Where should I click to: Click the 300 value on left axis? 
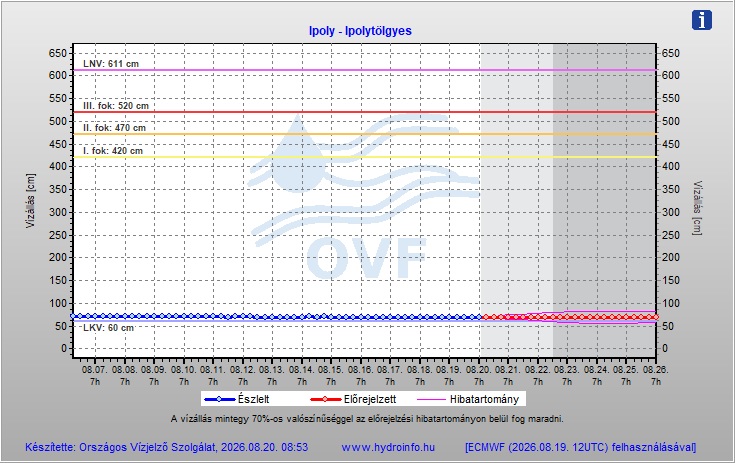(x=58, y=212)
